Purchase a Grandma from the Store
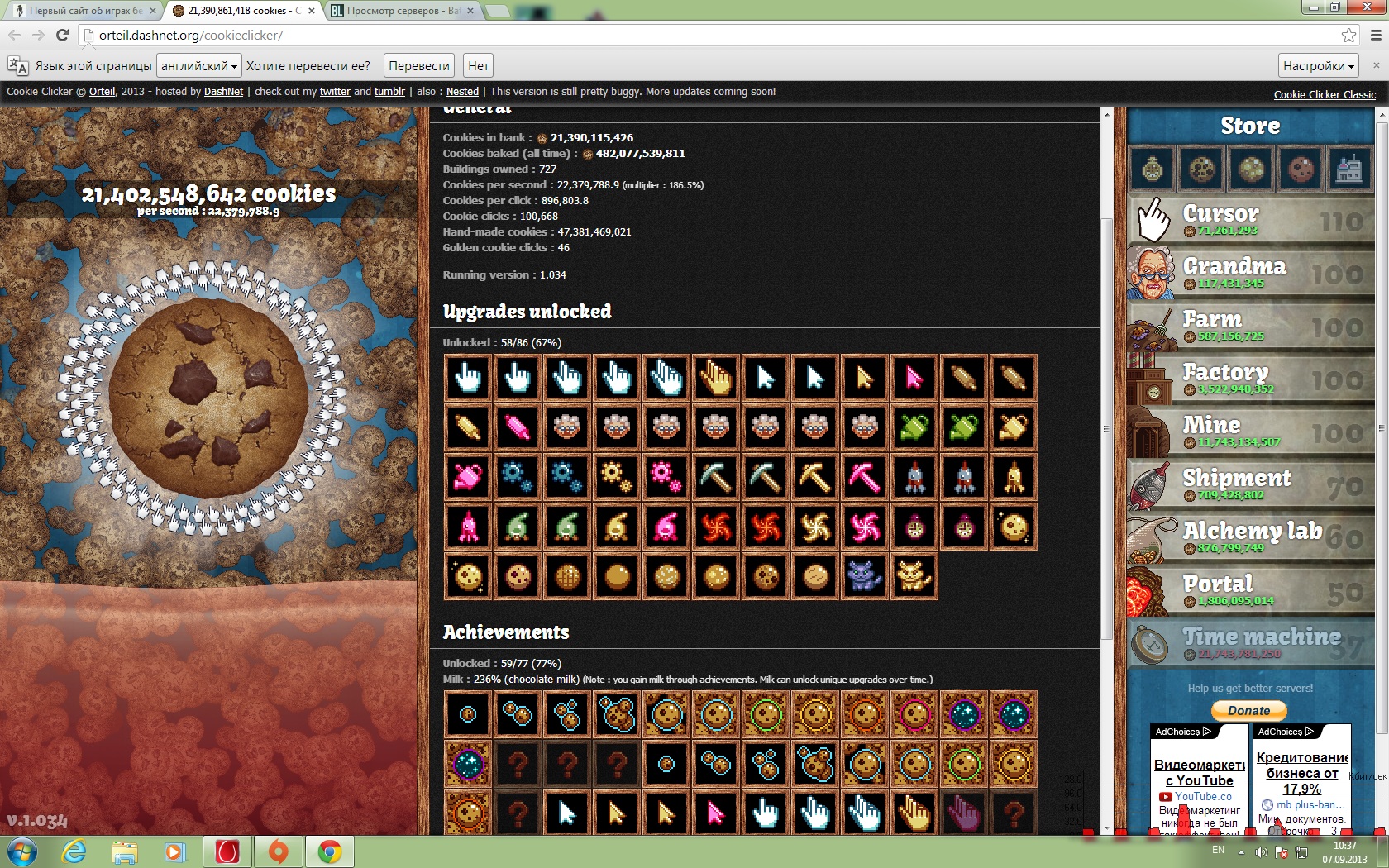This screenshot has height=868, width=1389. [1250, 273]
